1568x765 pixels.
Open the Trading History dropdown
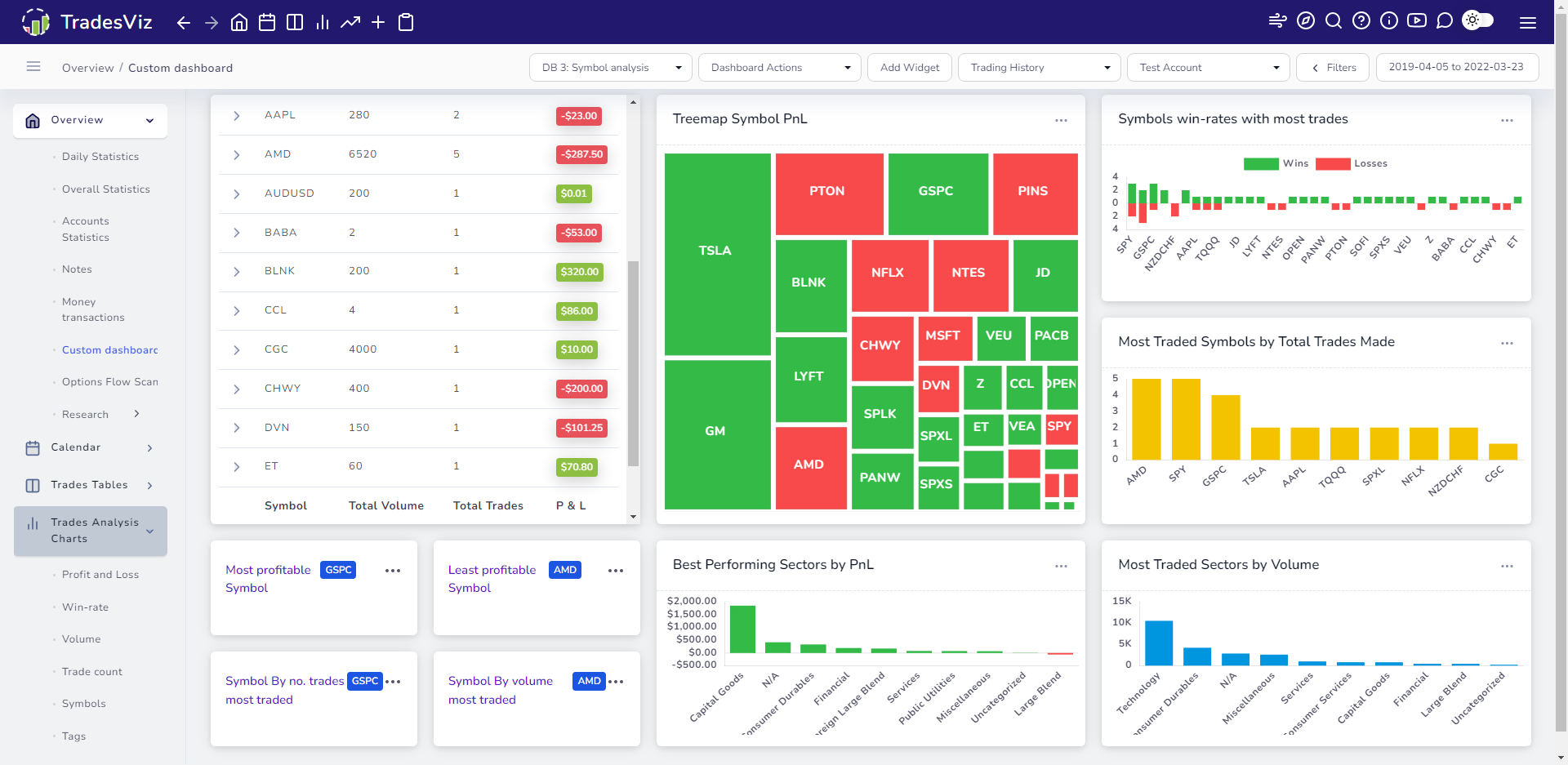[1040, 68]
